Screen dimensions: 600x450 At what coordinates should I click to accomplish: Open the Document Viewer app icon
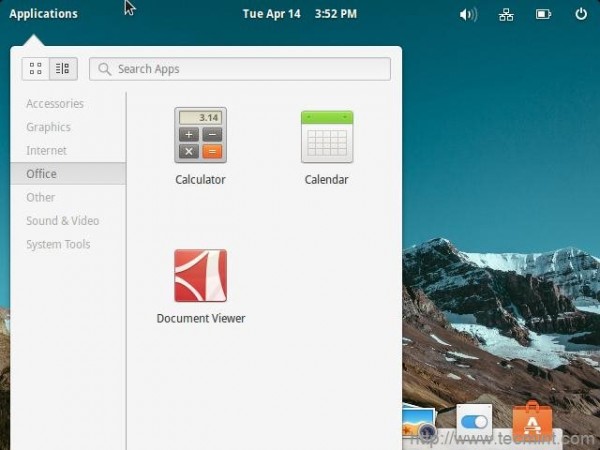[x=201, y=276]
